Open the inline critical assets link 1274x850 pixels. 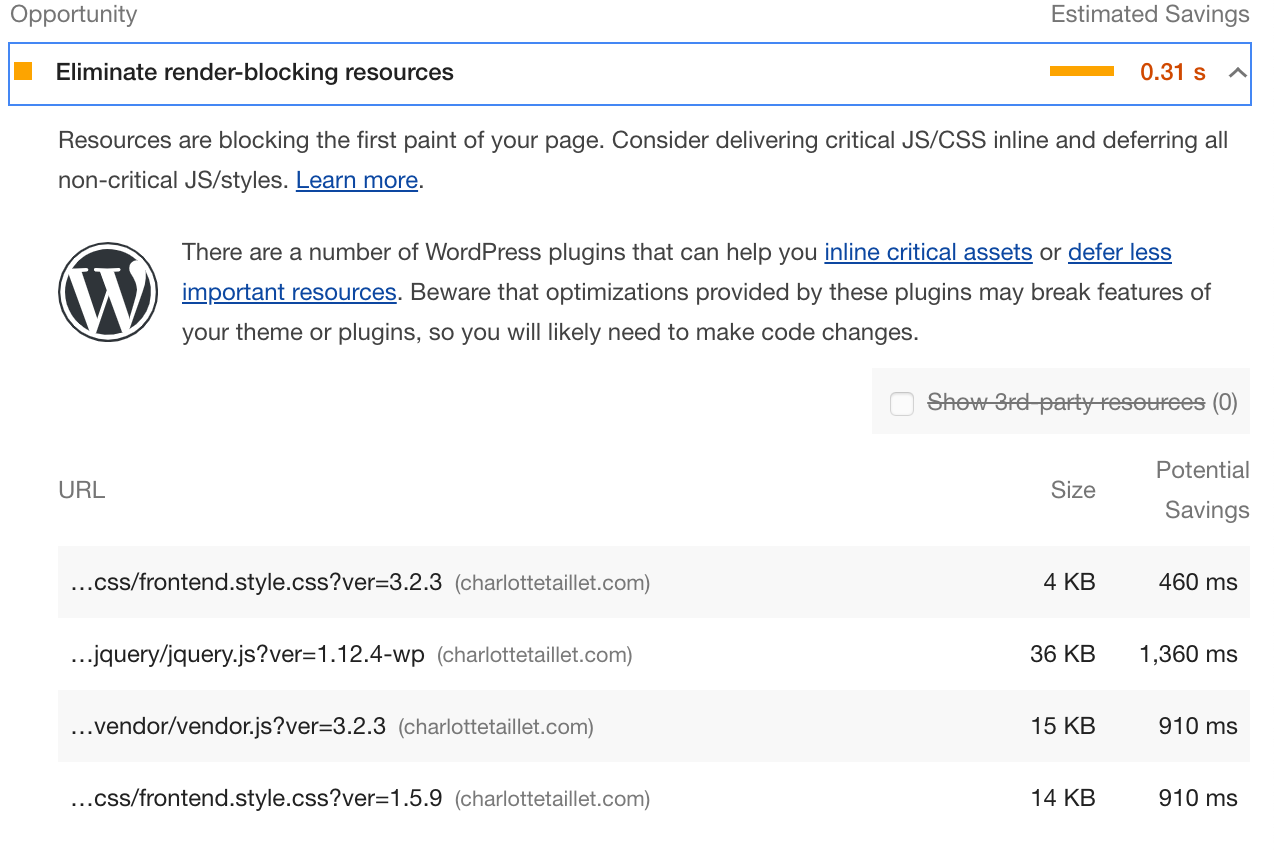[x=928, y=252]
